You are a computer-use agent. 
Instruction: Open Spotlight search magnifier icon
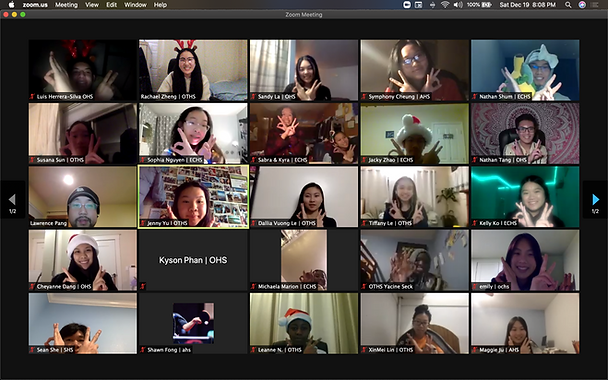(568, 5)
